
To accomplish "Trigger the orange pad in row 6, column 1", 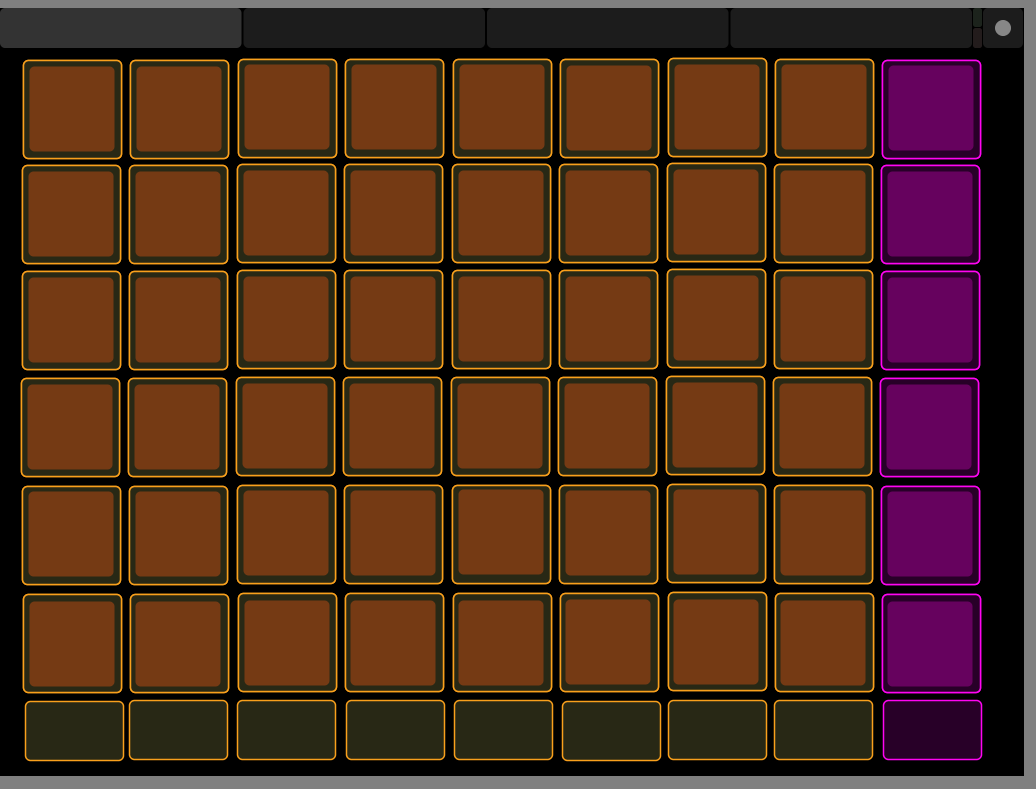I will click(72, 643).
